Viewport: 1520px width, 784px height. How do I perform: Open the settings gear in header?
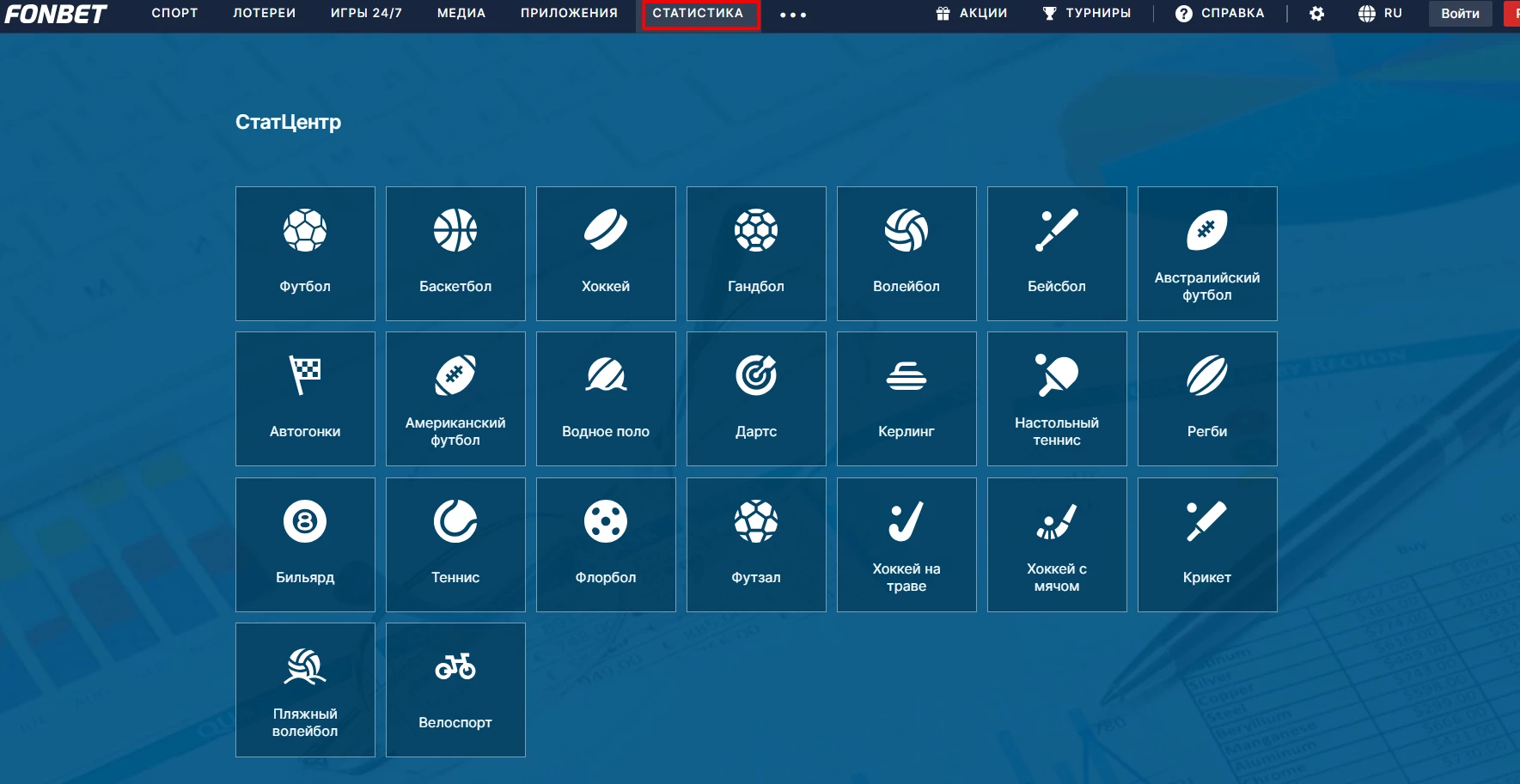point(1316,14)
